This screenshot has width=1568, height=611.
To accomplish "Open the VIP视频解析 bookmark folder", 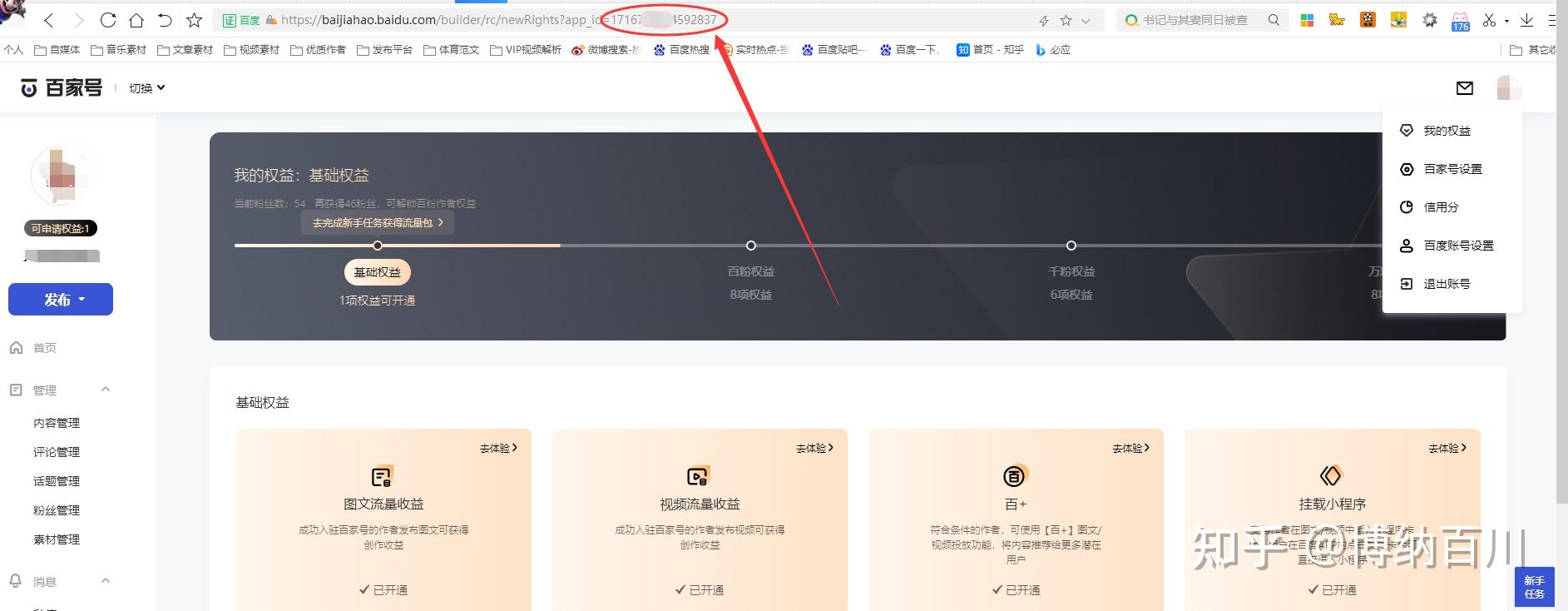I will [526, 50].
